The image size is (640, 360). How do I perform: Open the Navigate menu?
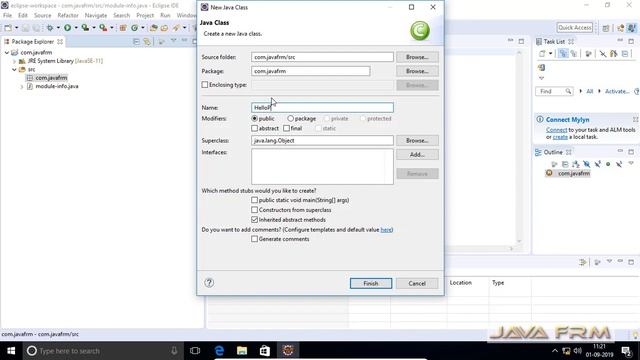tap(96, 15)
